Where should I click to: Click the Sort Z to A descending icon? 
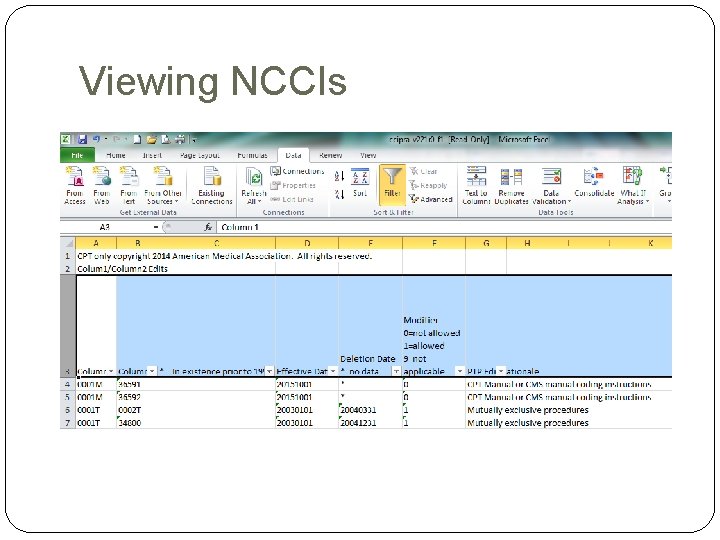(339, 194)
